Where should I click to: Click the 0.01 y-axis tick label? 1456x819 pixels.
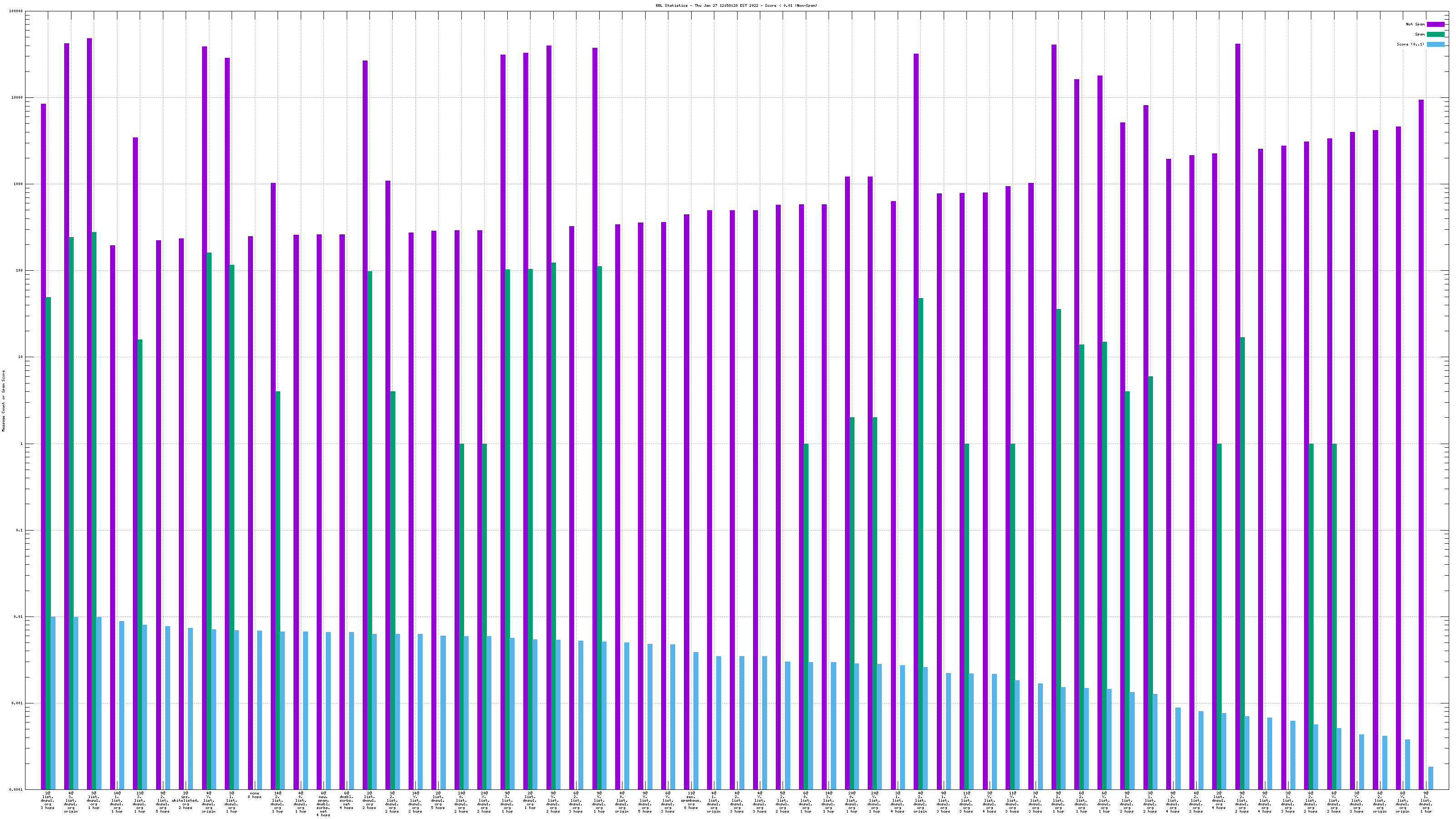point(18,617)
